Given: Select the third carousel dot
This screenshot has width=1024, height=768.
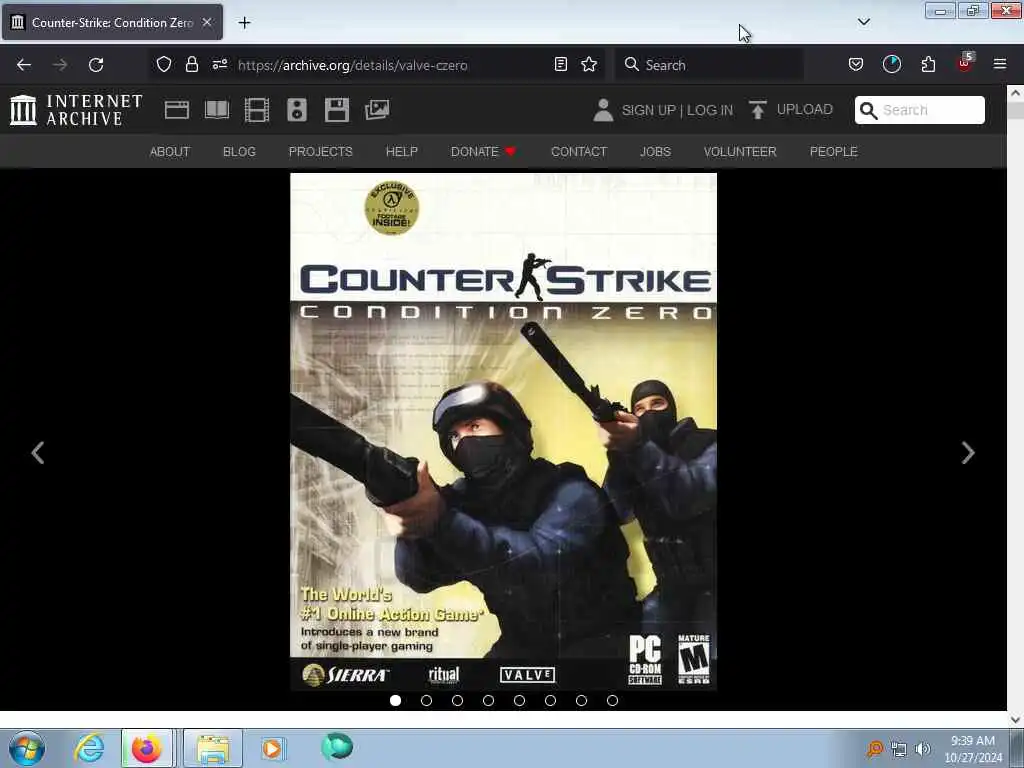Looking at the screenshot, I should click(x=457, y=700).
